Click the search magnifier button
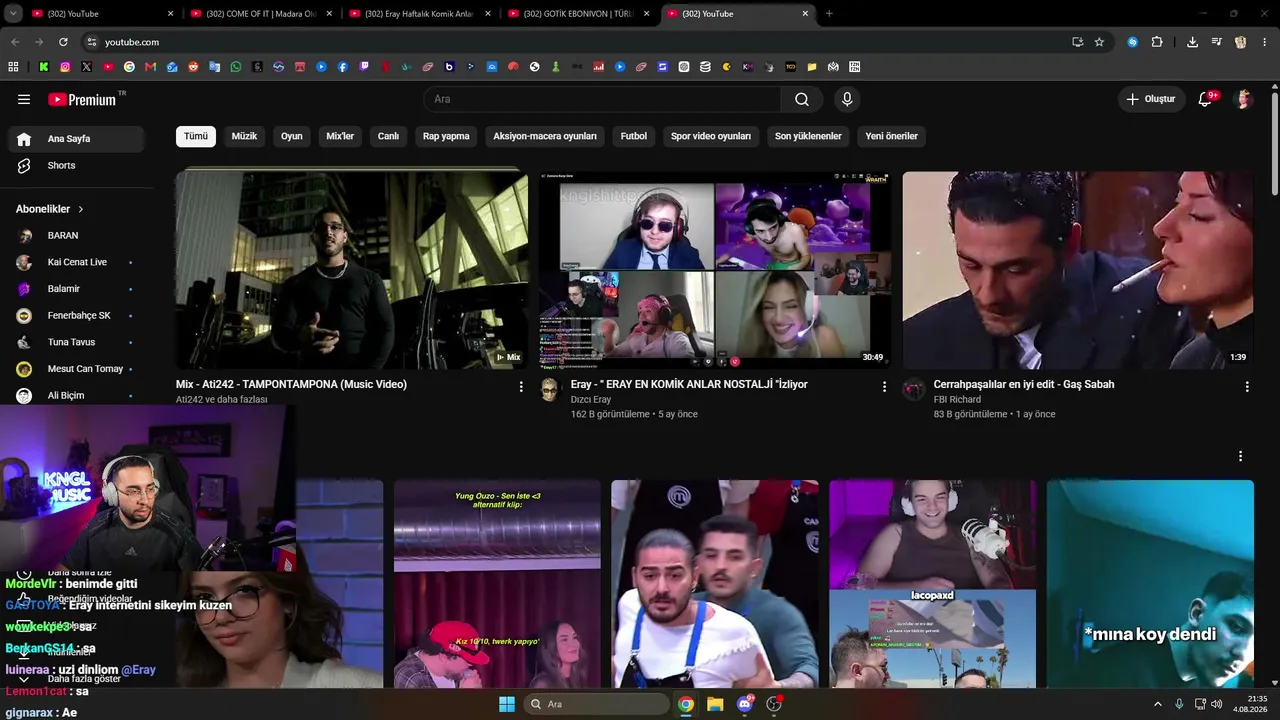Image resolution: width=1280 pixels, height=720 pixels. click(x=802, y=99)
